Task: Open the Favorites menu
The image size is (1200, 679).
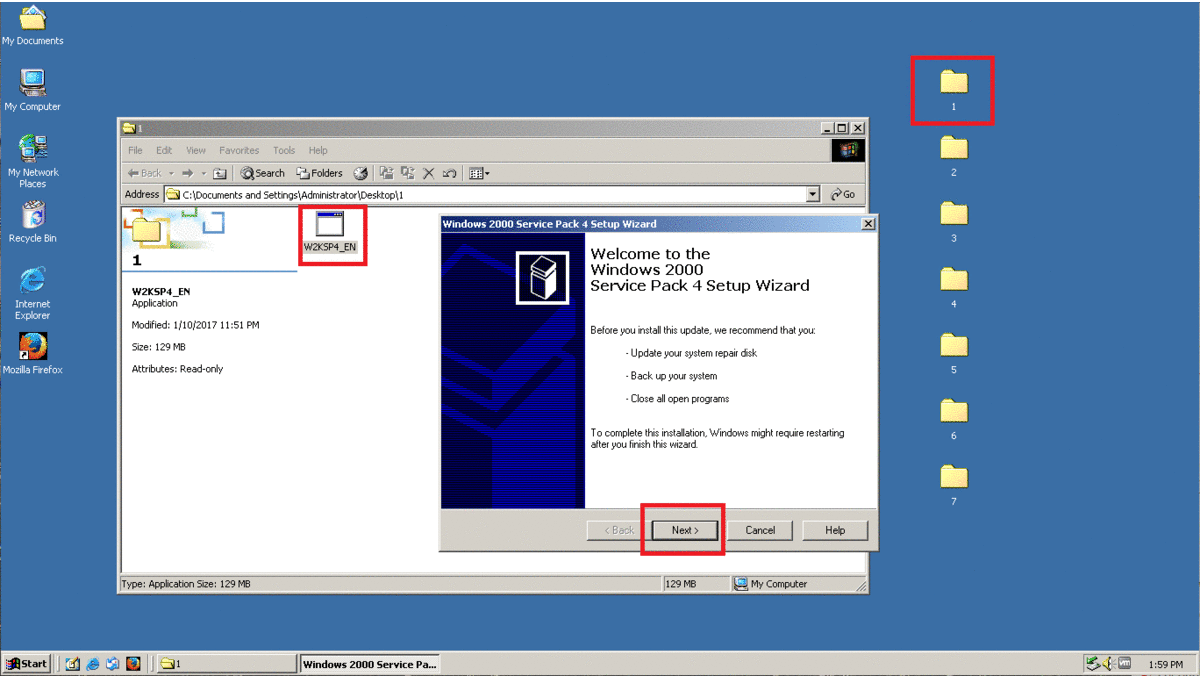Action: point(239,150)
